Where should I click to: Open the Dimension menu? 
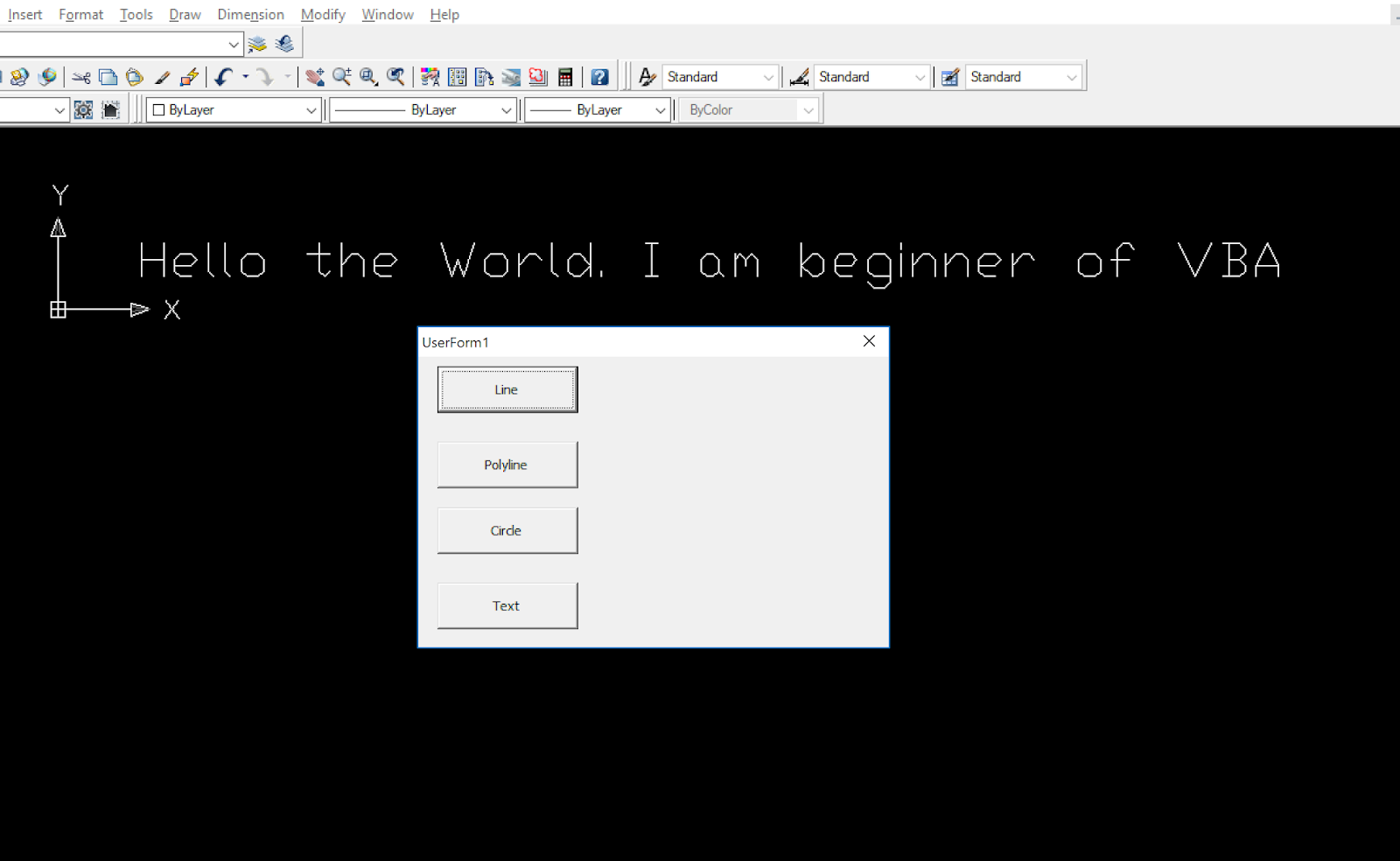coord(250,14)
